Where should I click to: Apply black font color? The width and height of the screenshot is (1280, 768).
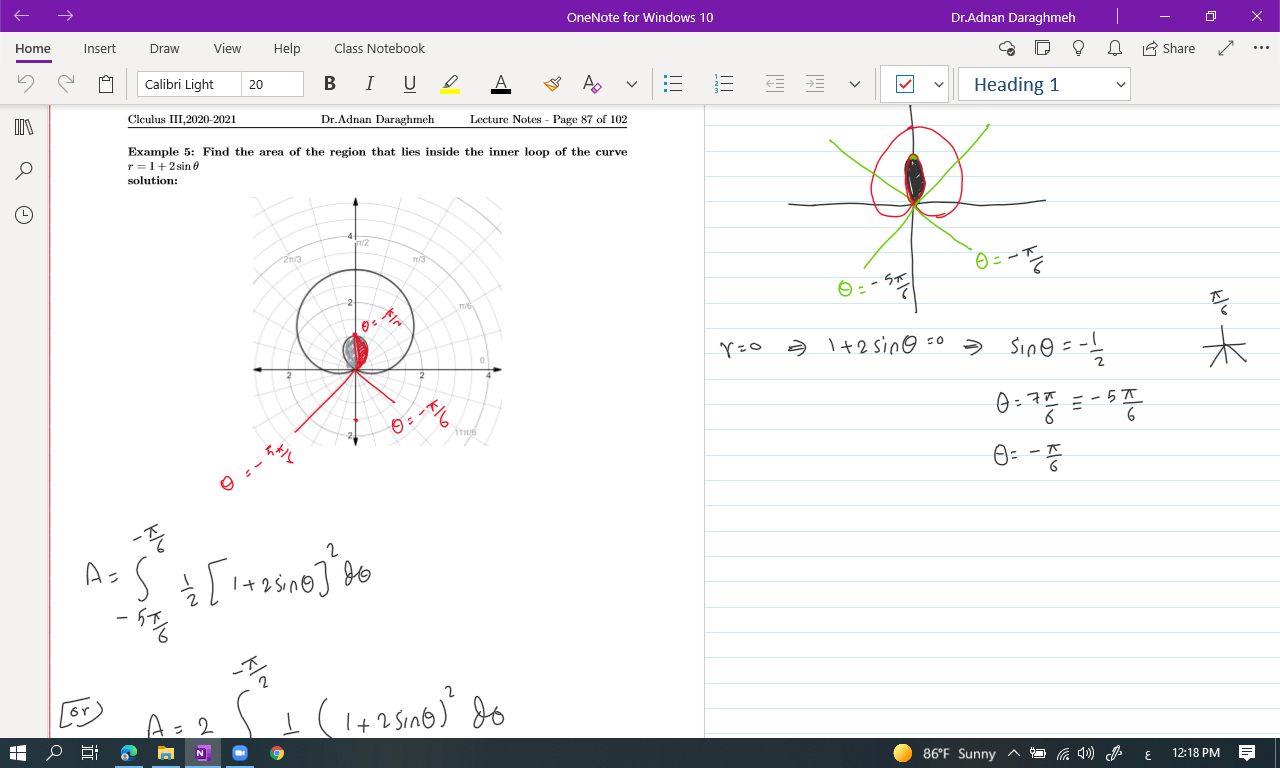(501, 84)
